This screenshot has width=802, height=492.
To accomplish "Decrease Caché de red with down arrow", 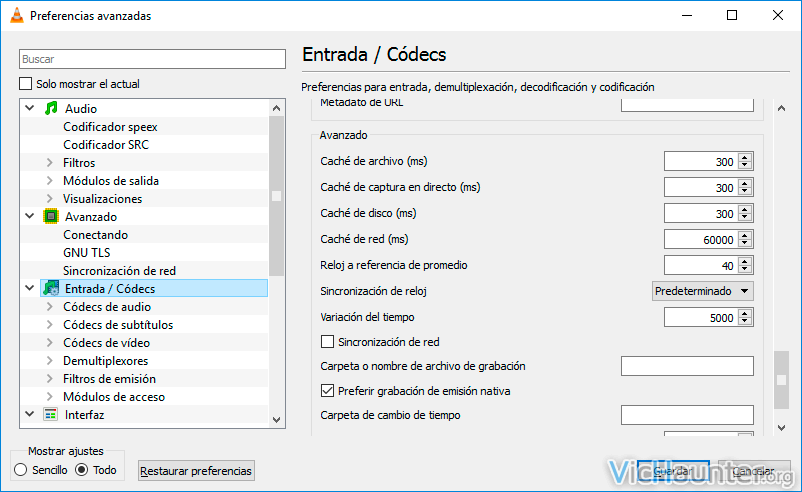I will point(745,243).
